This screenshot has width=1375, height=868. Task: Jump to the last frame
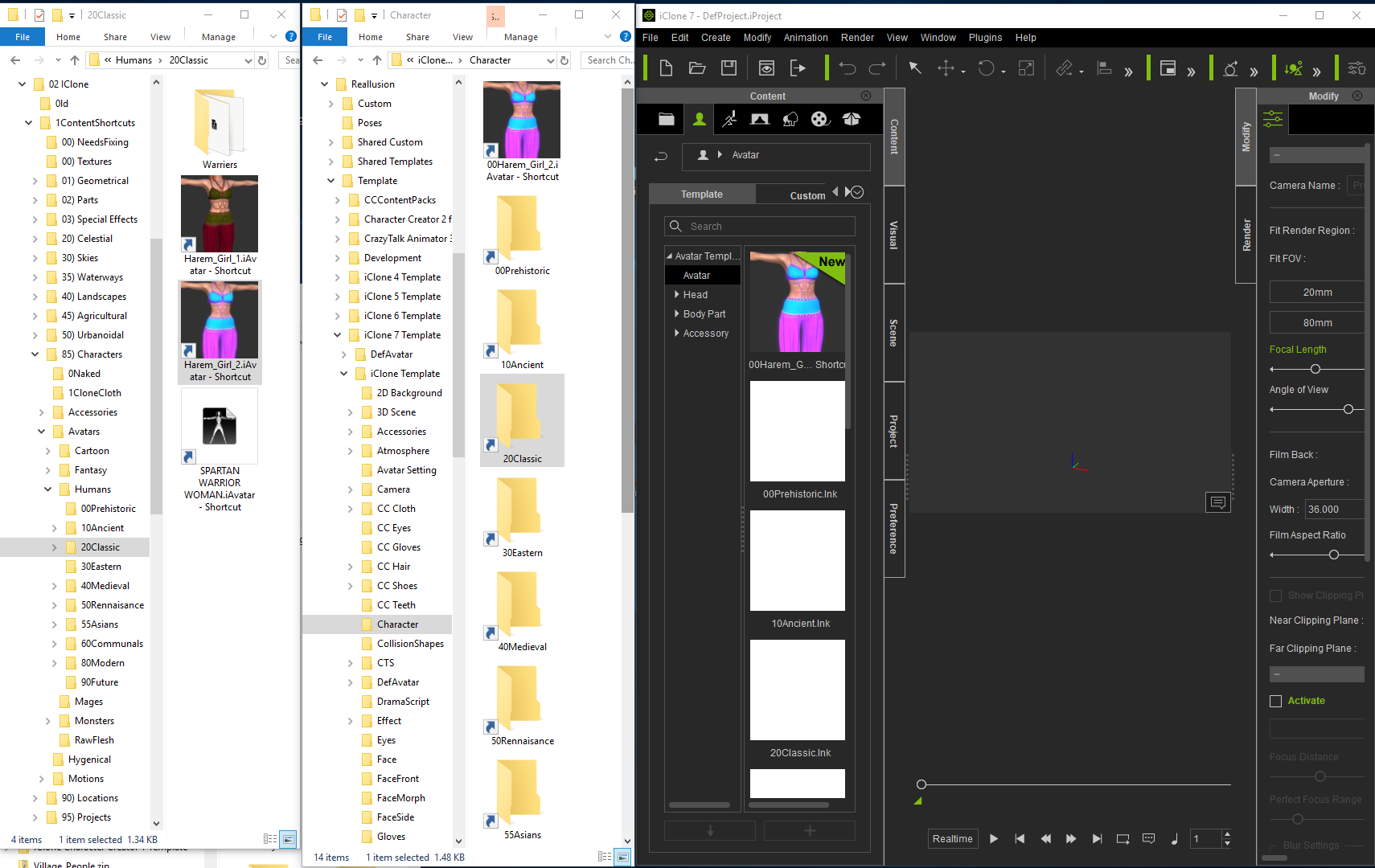1097,839
